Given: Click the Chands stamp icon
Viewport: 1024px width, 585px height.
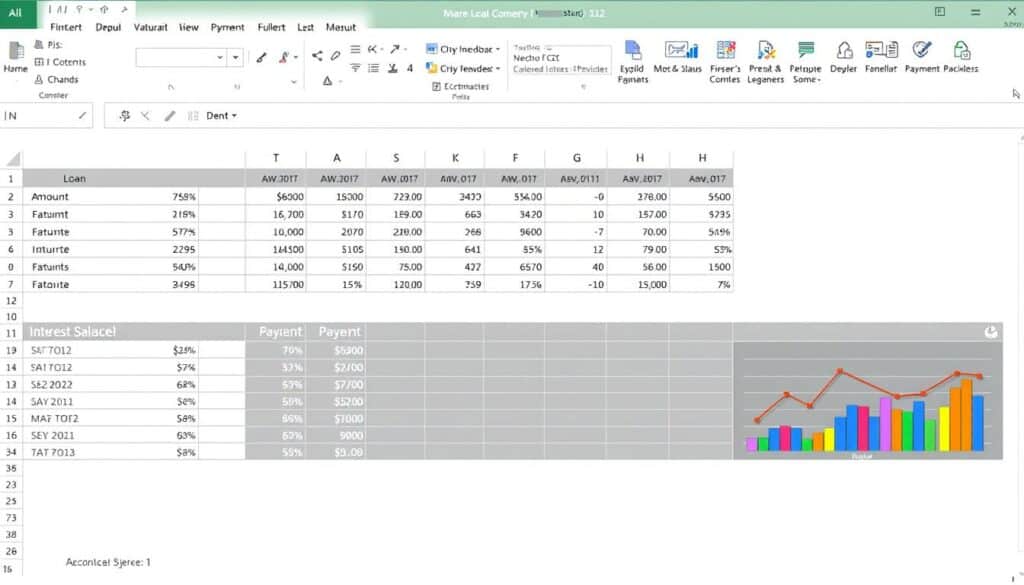Looking at the screenshot, I should [39, 79].
